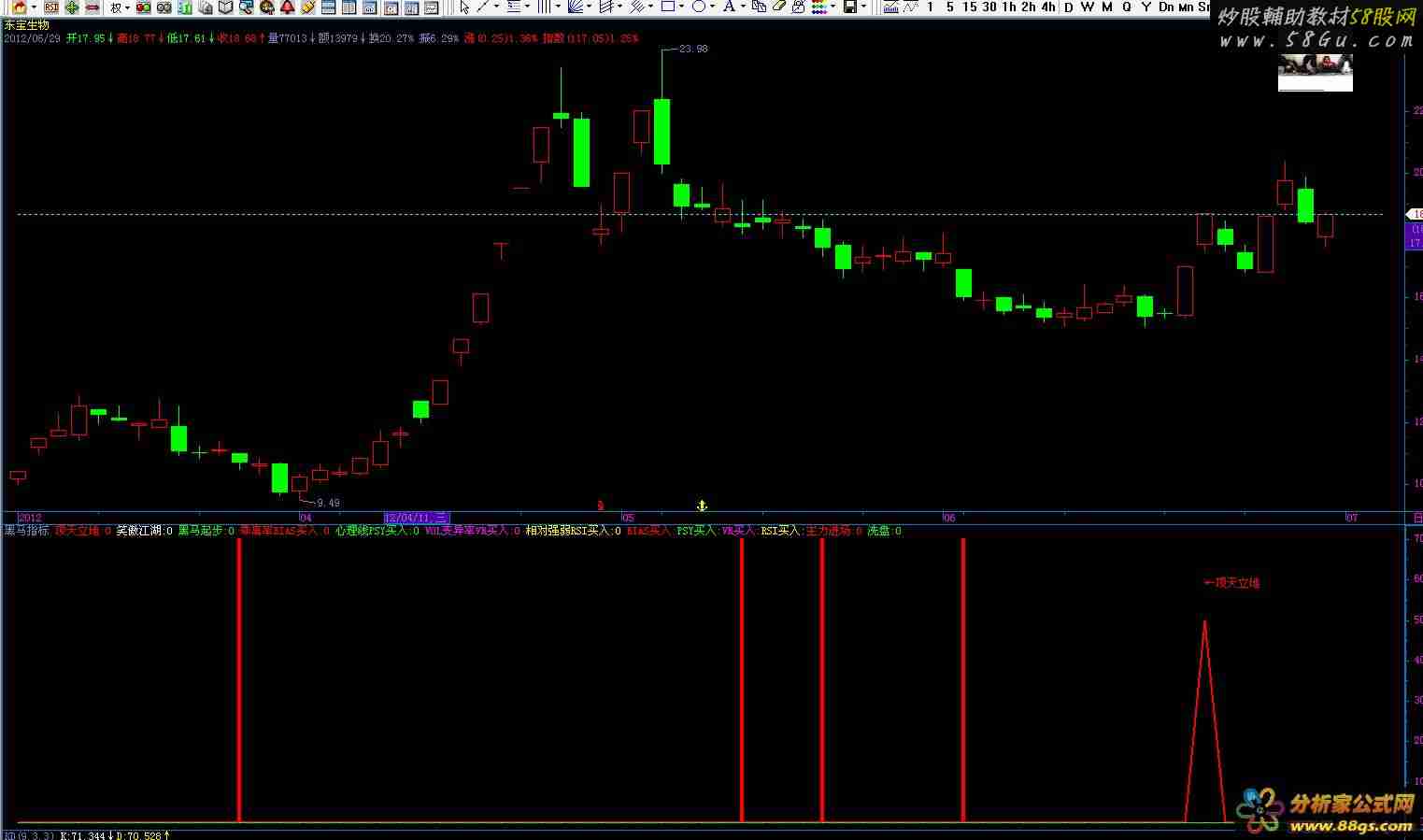
Task: Click the green and blue chart icon
Action: tap(185, 7)
